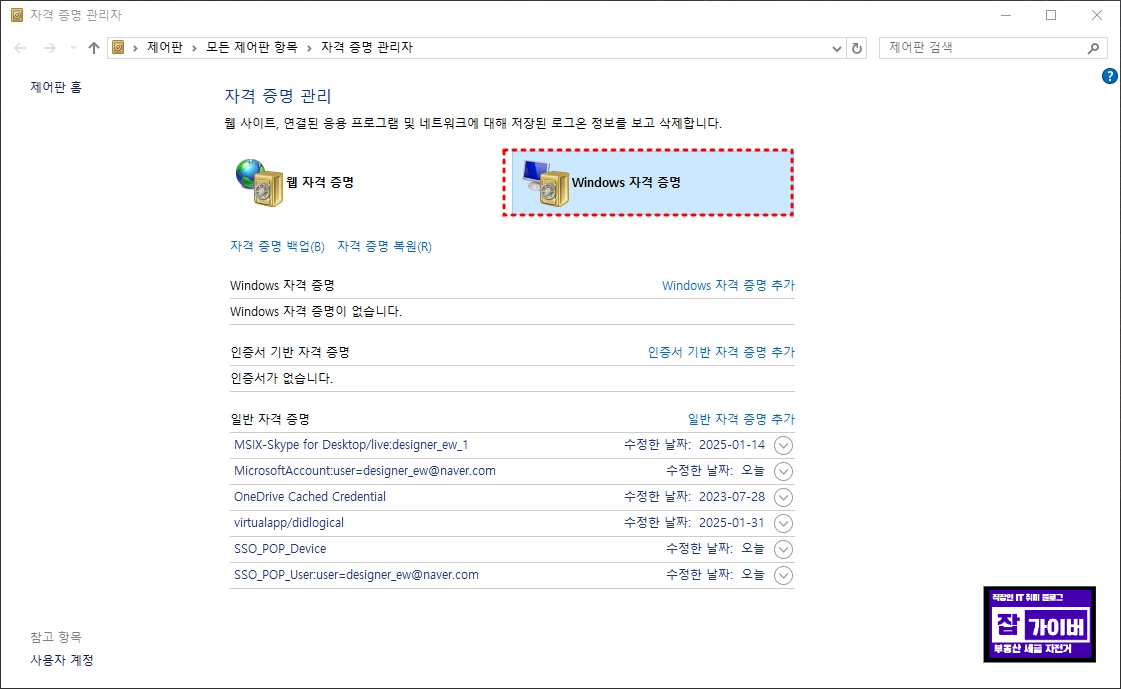Expand the virtualapp/didlogical entry
The image size is (1121, 689).
784,523
